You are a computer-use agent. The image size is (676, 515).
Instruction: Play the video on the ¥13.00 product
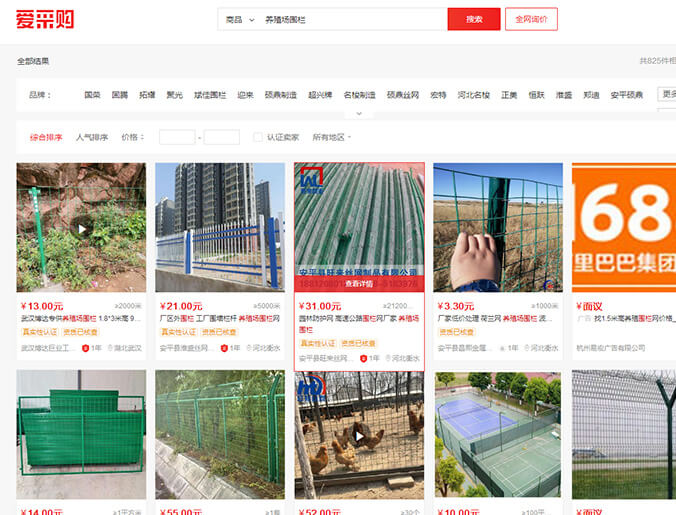click(82, 229)
